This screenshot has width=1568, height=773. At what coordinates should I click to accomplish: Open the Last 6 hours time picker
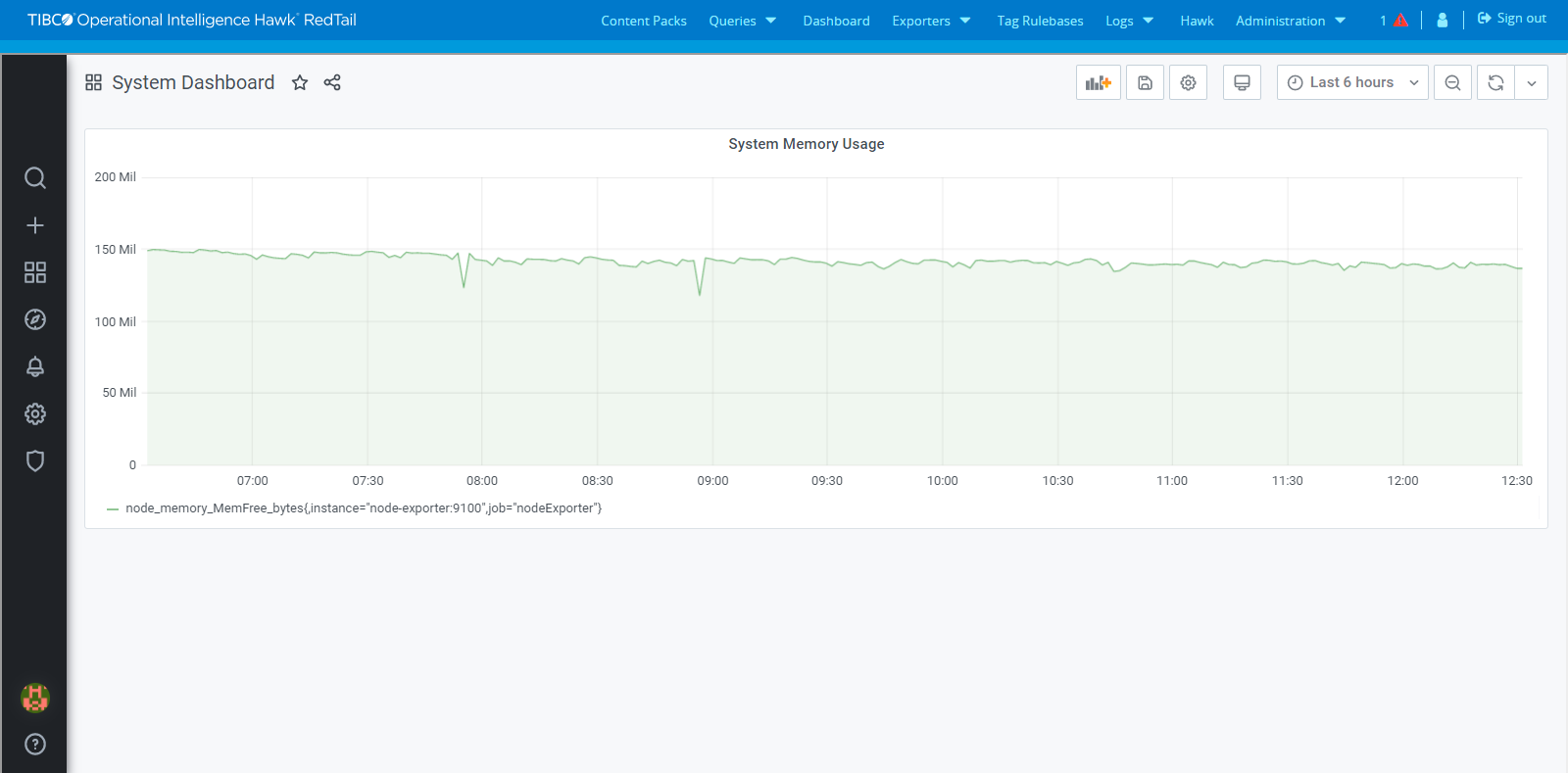[1352, 83]
